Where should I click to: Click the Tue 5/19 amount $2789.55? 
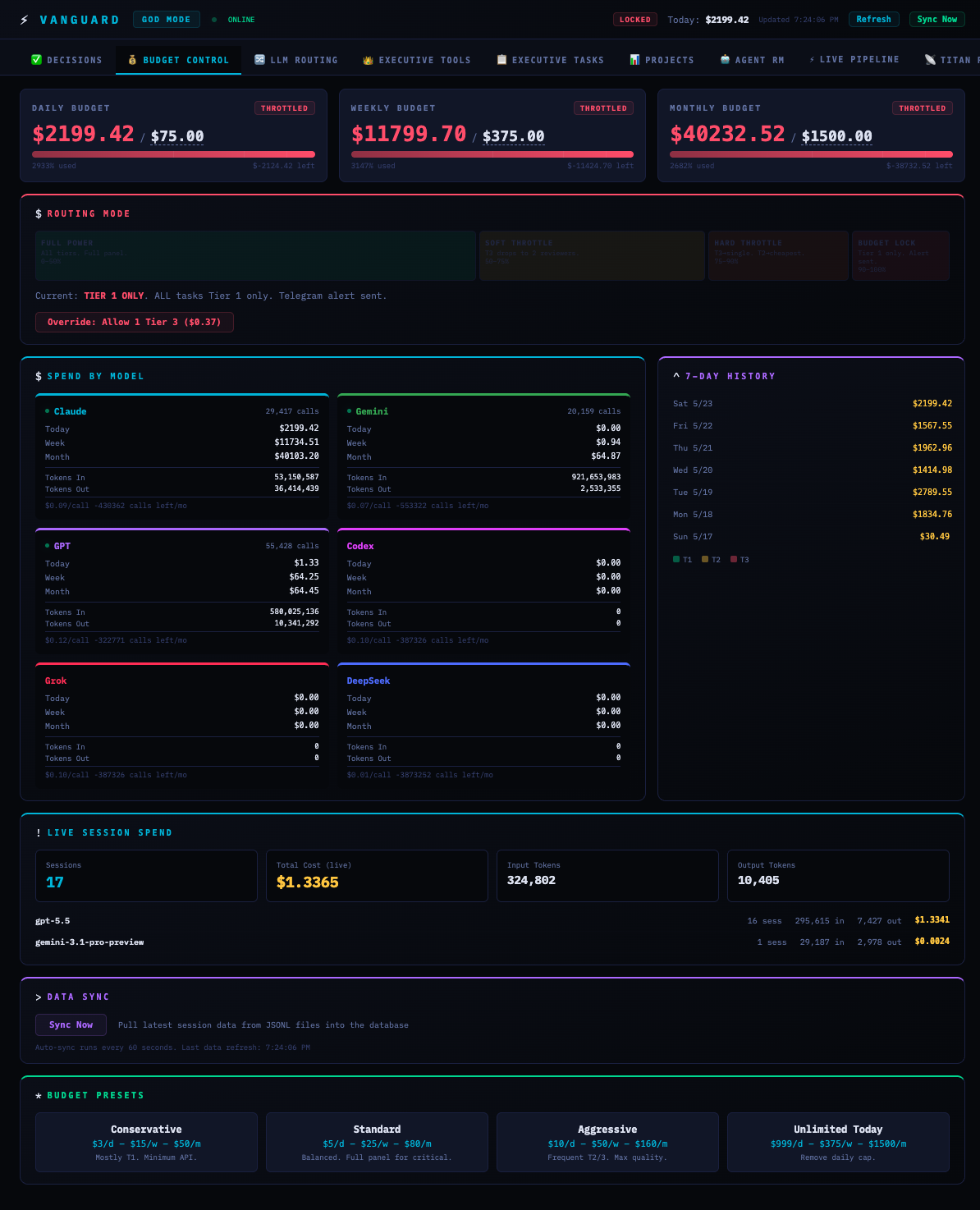(x=932, y=492)
